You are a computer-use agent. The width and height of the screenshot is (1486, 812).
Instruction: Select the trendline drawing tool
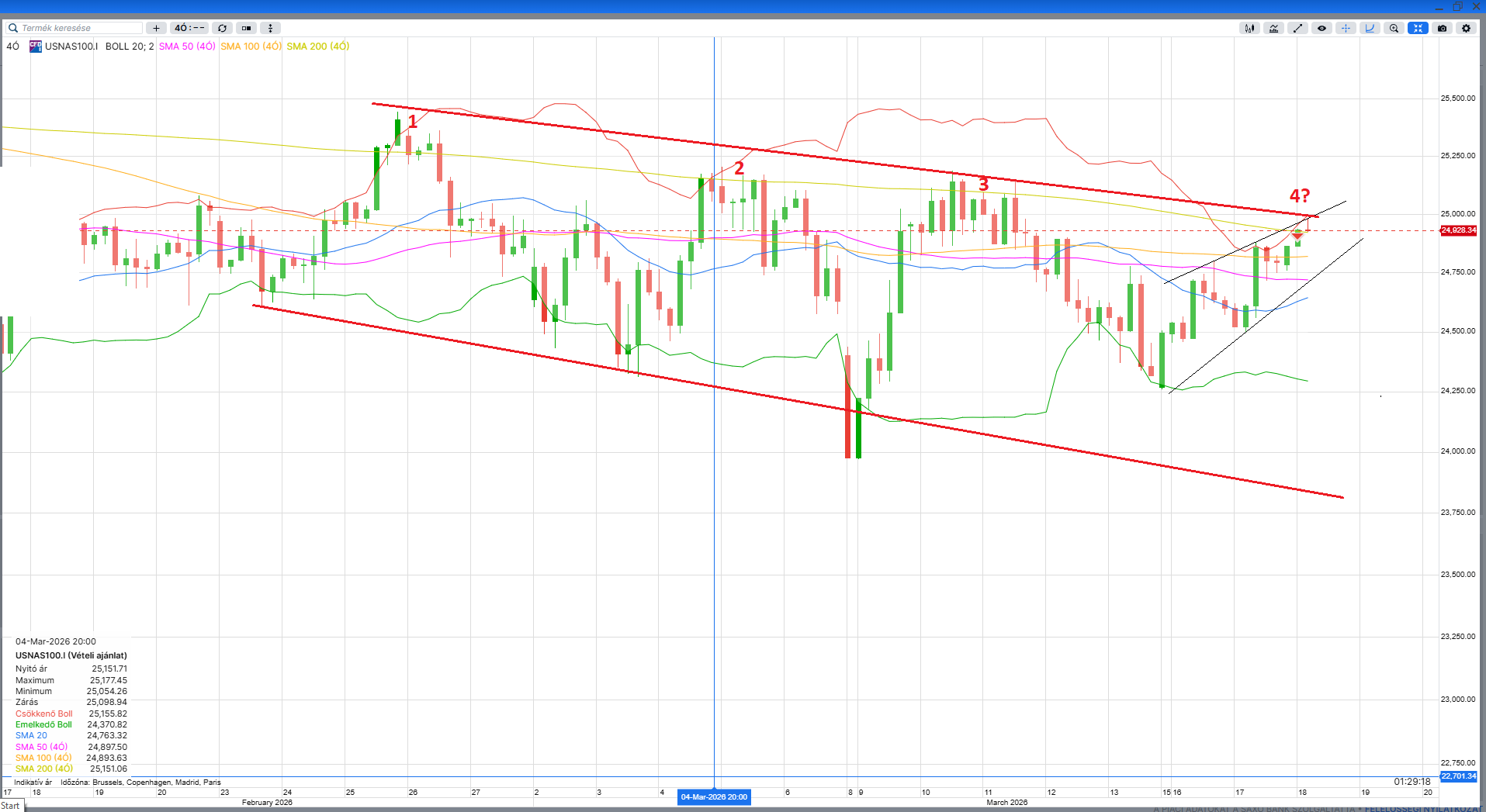click(1297, 28)
